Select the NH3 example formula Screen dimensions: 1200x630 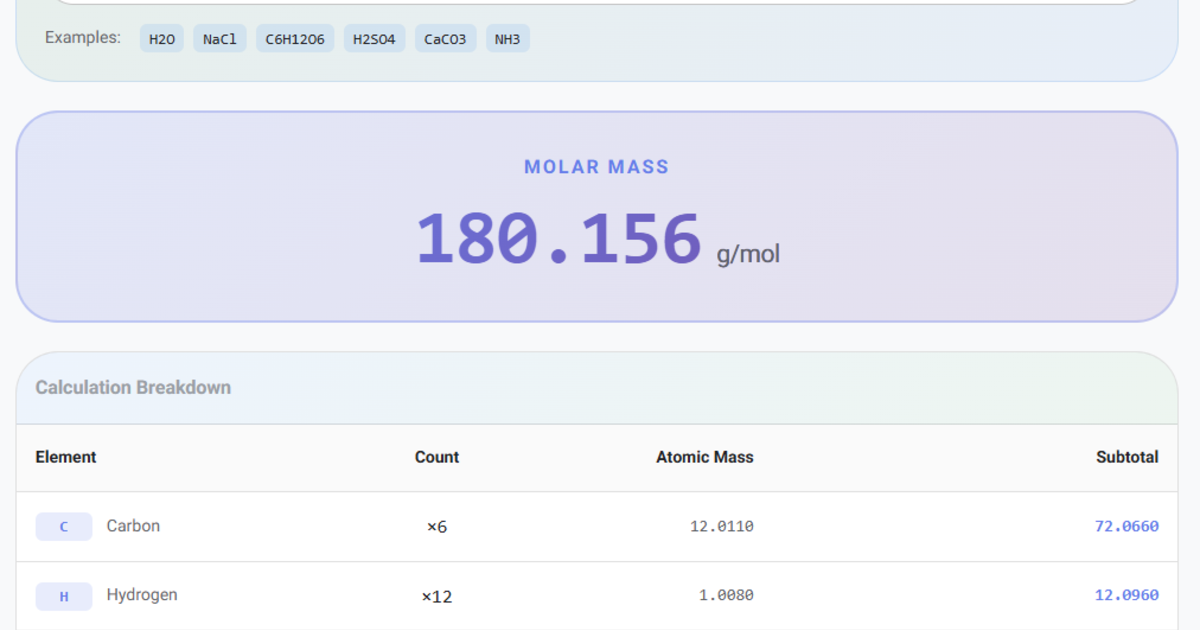click(508, 38)
